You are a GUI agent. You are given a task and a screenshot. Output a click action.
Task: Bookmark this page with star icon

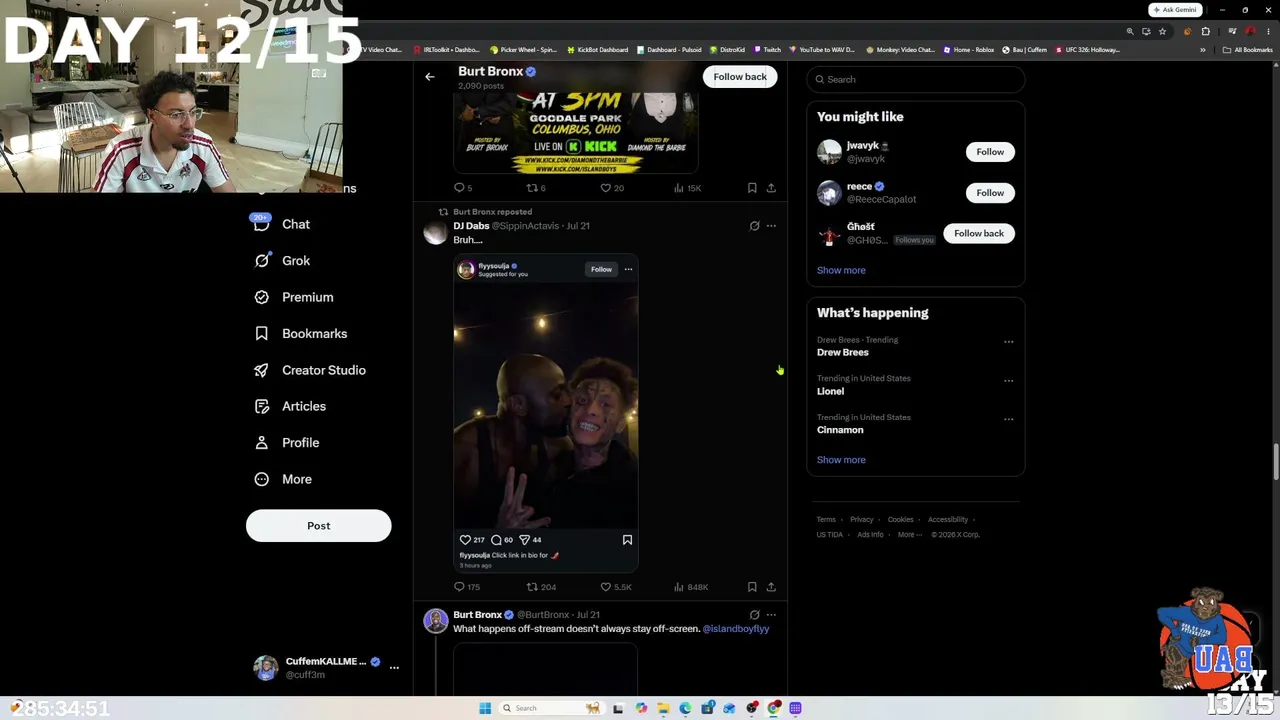1162,32
